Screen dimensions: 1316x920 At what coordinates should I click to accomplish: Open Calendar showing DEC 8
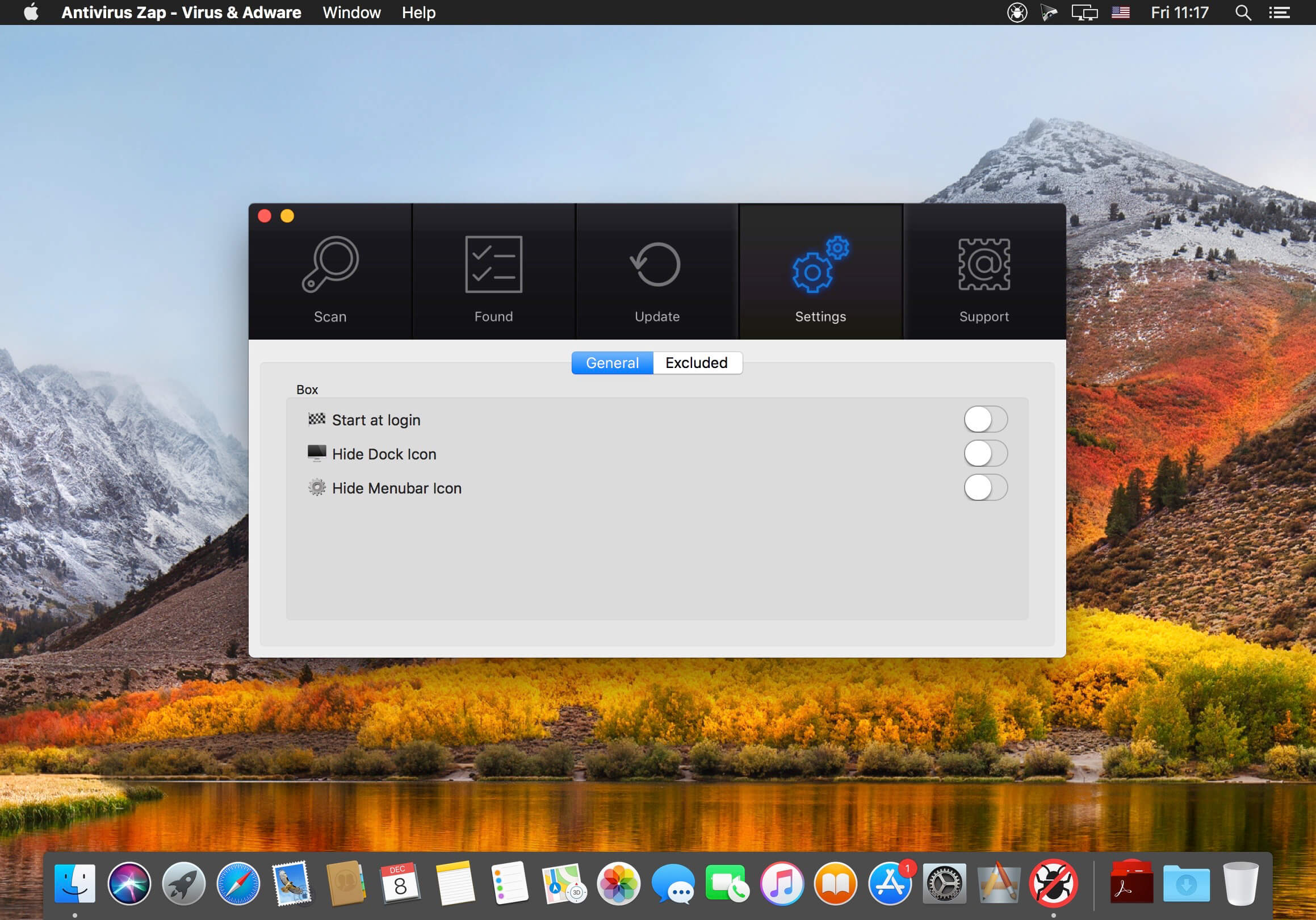click(x=400, y=883)
